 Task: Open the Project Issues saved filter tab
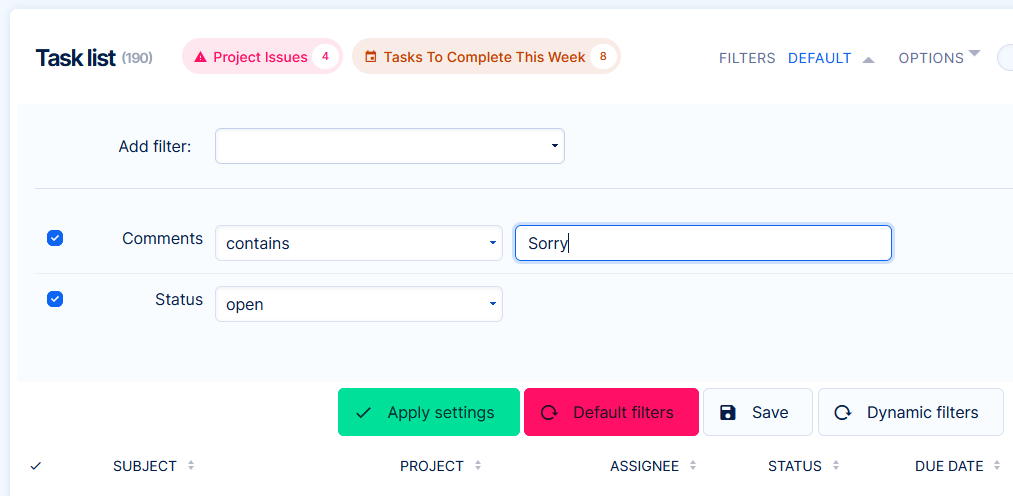[x=260, y=57]
